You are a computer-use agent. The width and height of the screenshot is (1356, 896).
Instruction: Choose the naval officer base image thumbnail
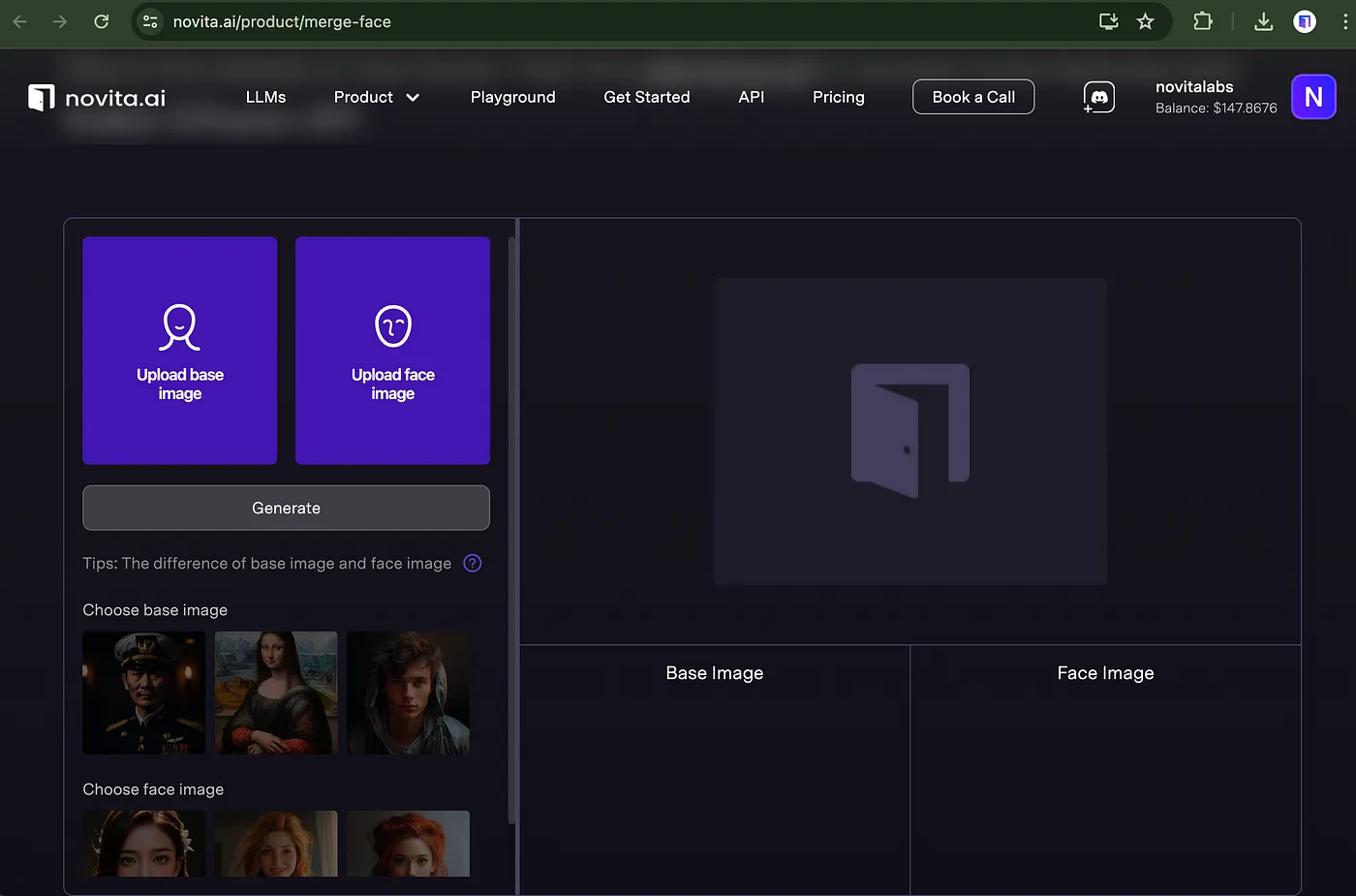(x=144, y=693)
